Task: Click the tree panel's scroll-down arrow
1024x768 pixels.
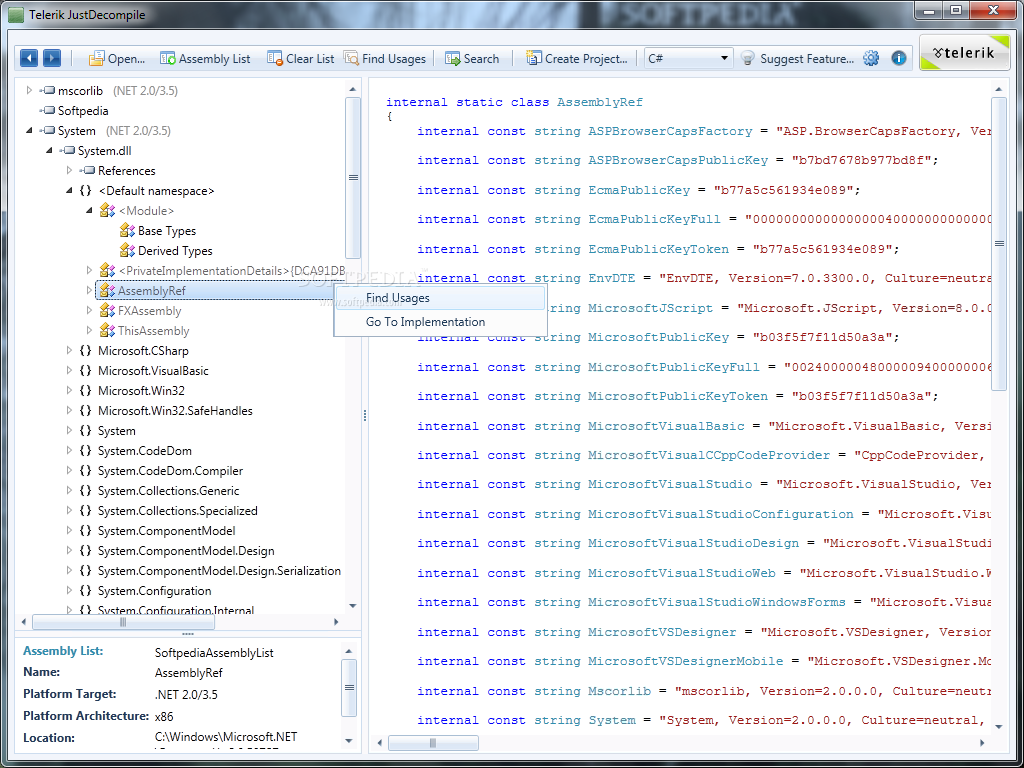Action: 353,605
